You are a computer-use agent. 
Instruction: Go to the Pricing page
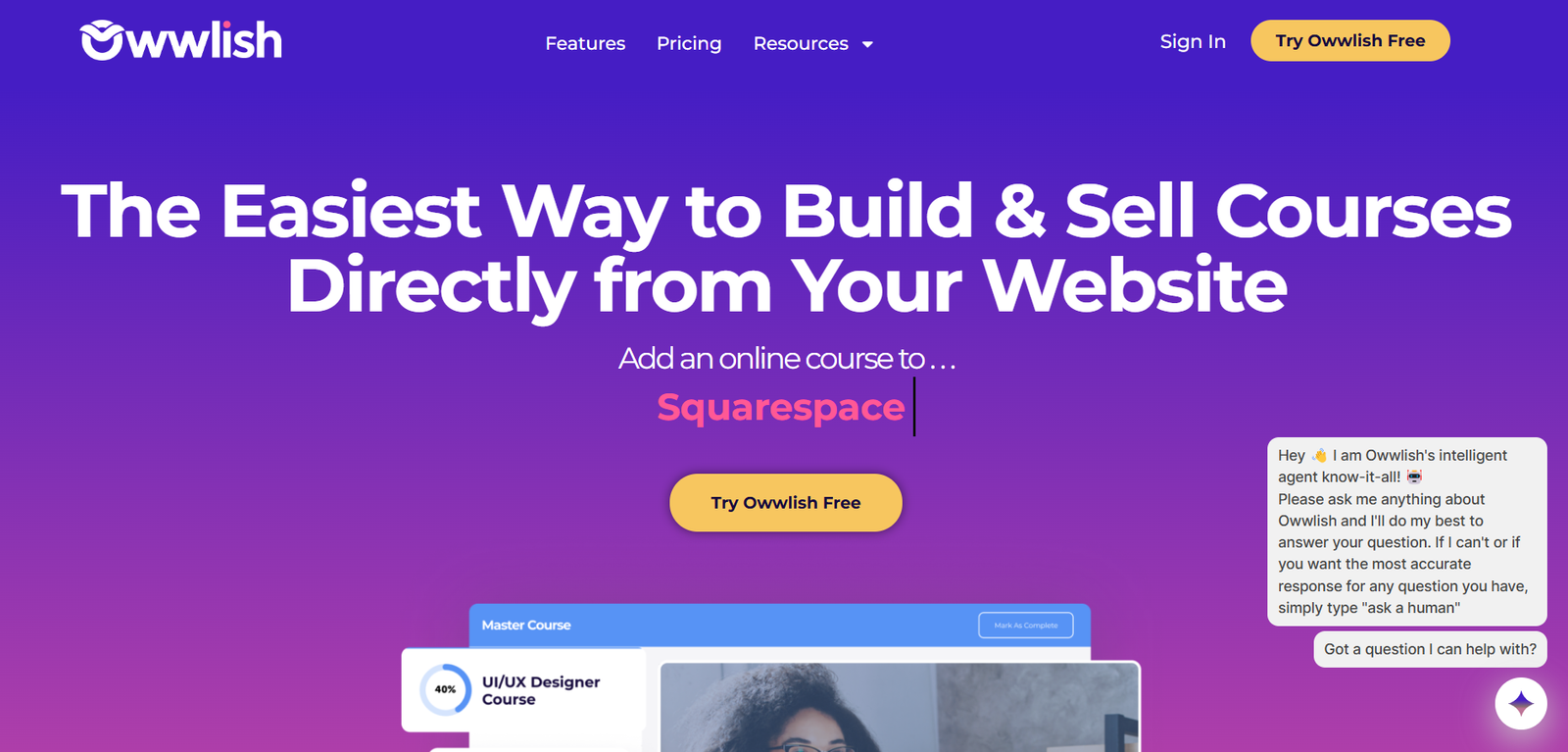click(x=689, y=43)
